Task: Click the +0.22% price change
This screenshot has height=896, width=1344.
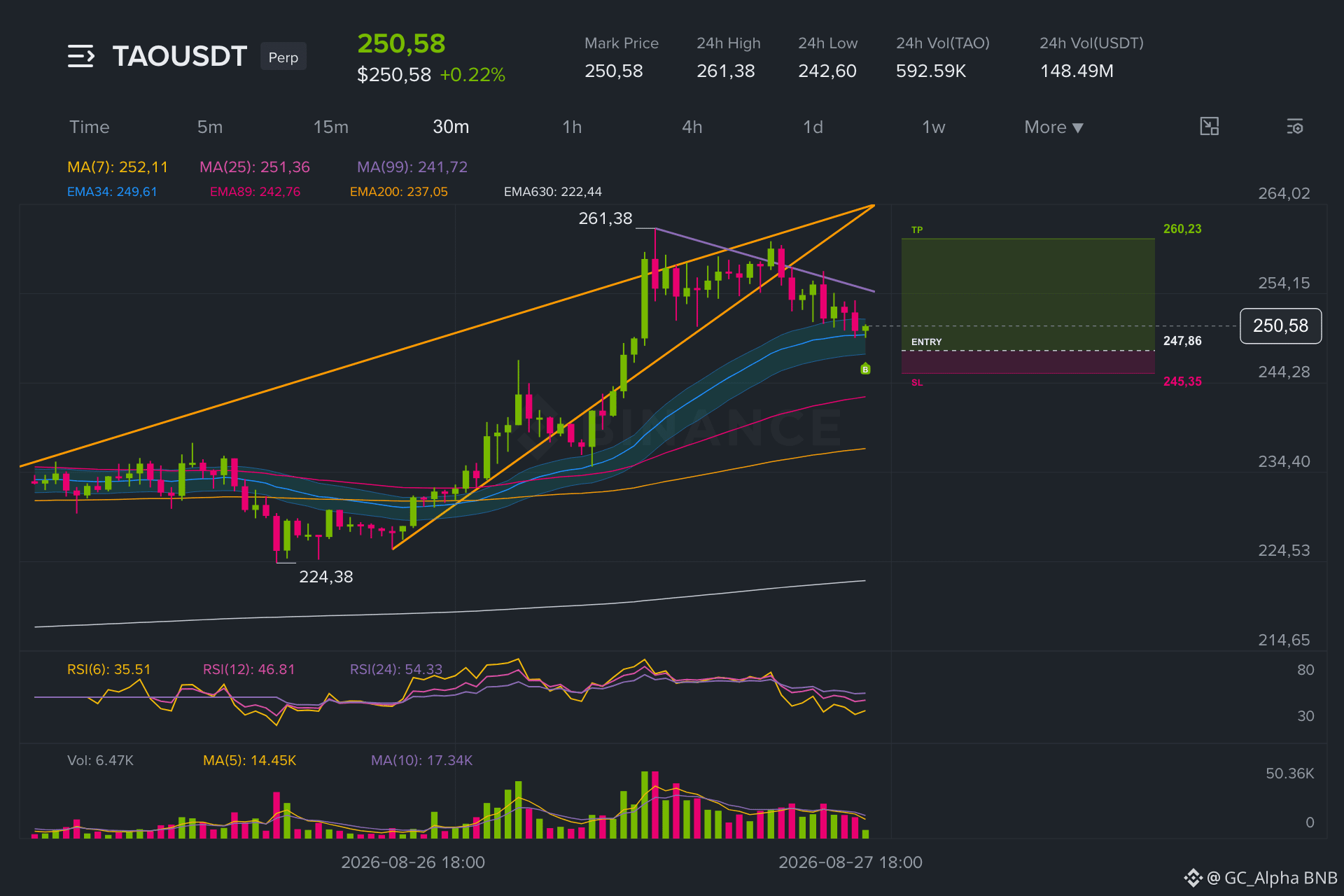Action: click(472, 75)
